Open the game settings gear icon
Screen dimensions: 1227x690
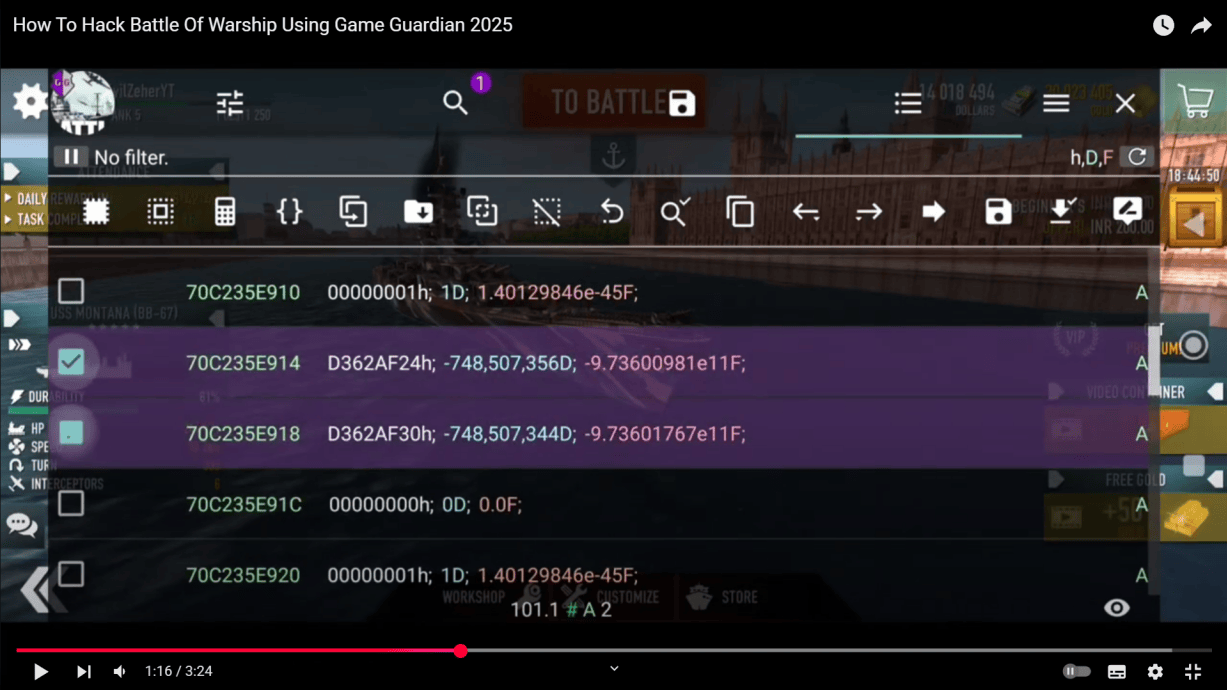(x=29, y=100)
